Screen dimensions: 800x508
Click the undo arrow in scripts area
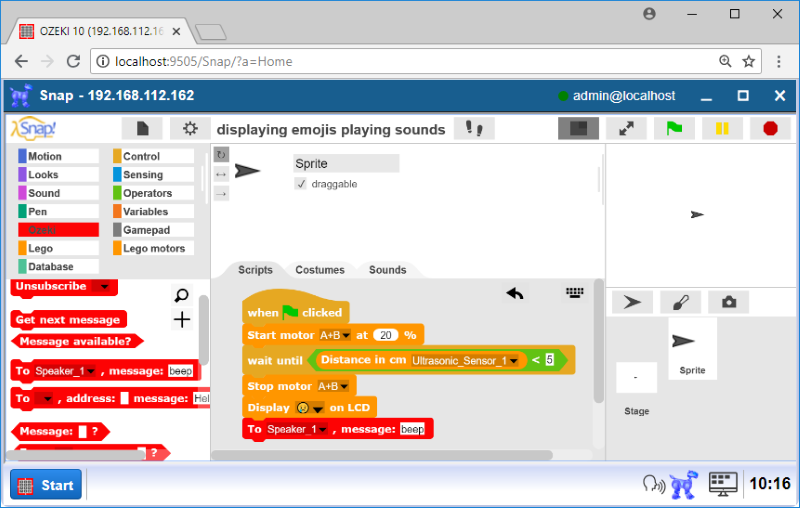pos(515,293)
